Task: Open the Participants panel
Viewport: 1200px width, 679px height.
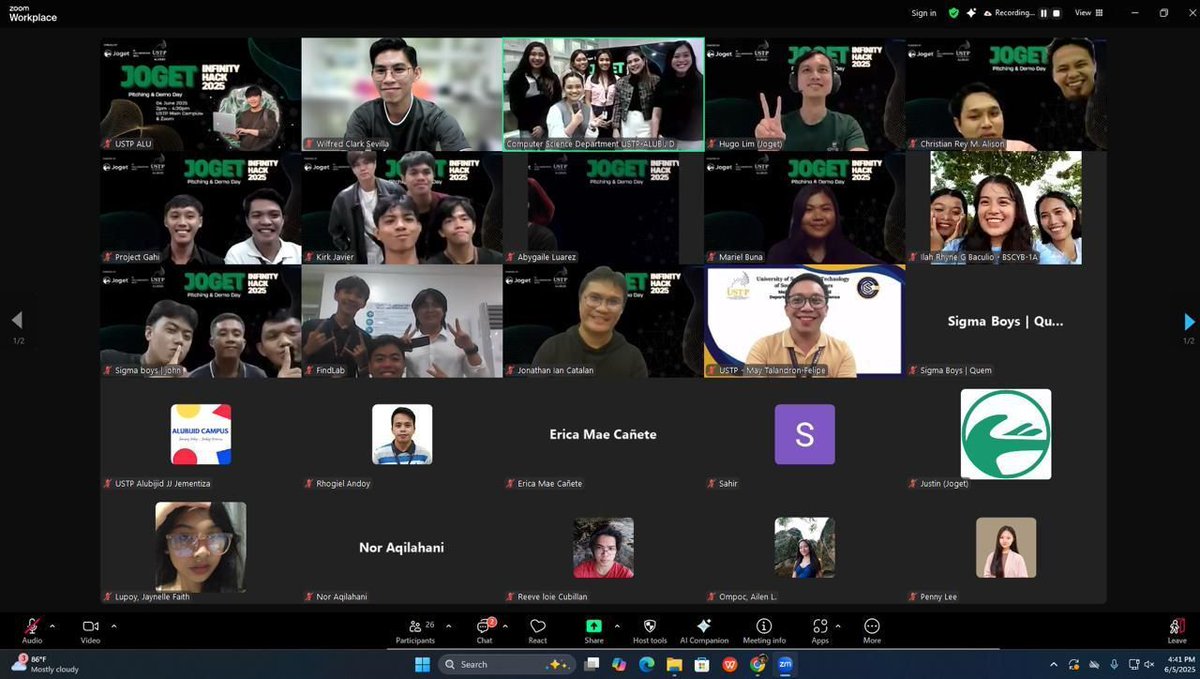Action: (415, 630)
